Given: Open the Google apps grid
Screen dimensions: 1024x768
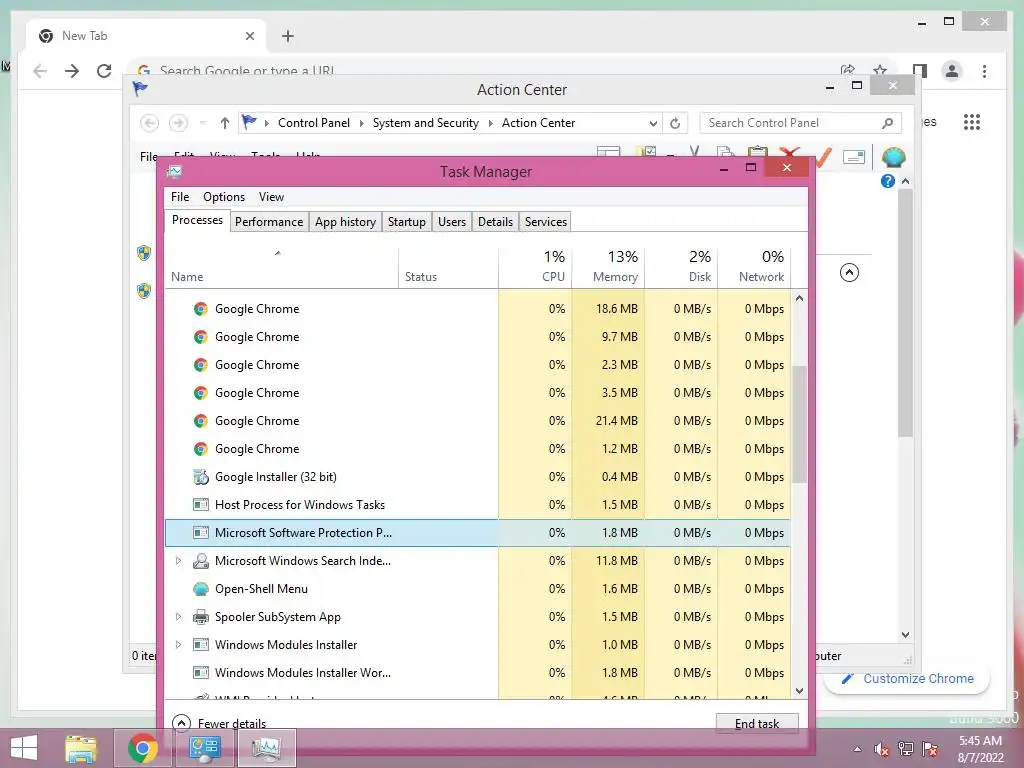Looking at the screenshot, I should tap(972, 122).
